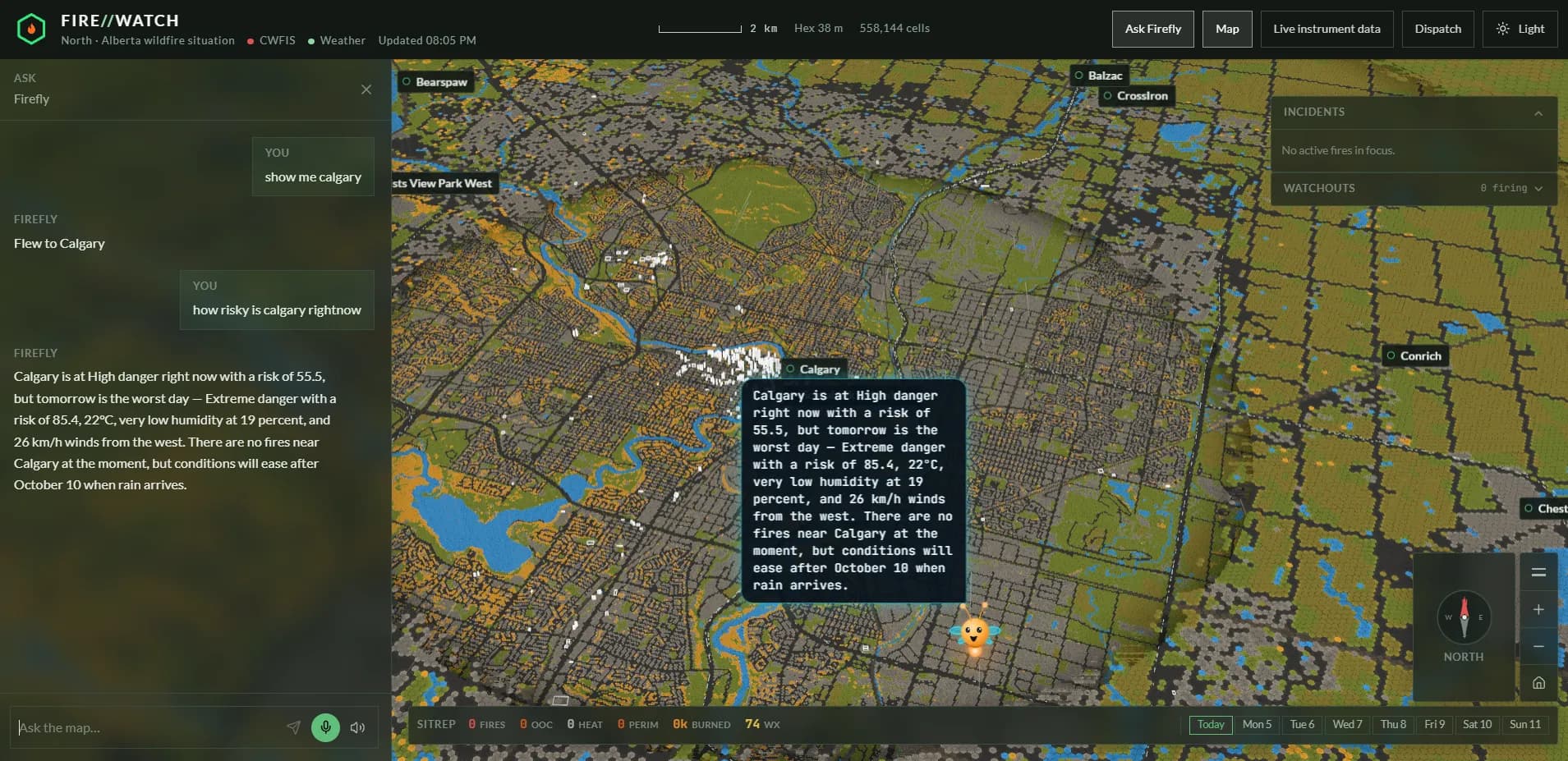The image size is (1568, 761).
Task: Zoom out with the minus map control
Action: (x=1538, y=646)
